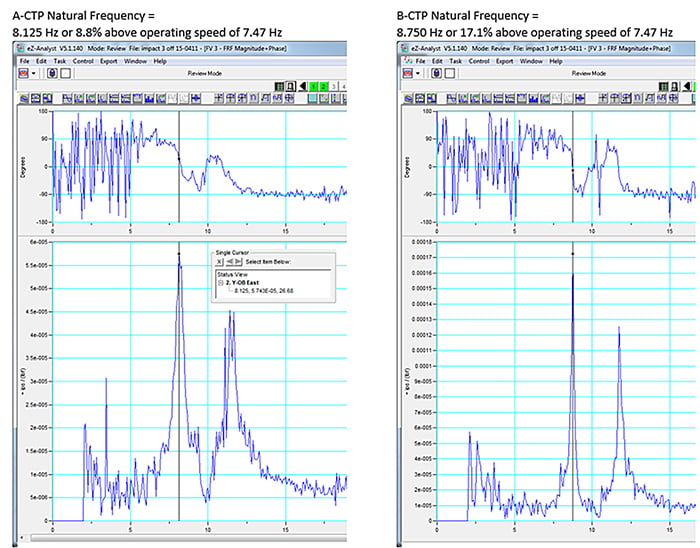Close Single Cursor panel with X button

tap(219, 262)
